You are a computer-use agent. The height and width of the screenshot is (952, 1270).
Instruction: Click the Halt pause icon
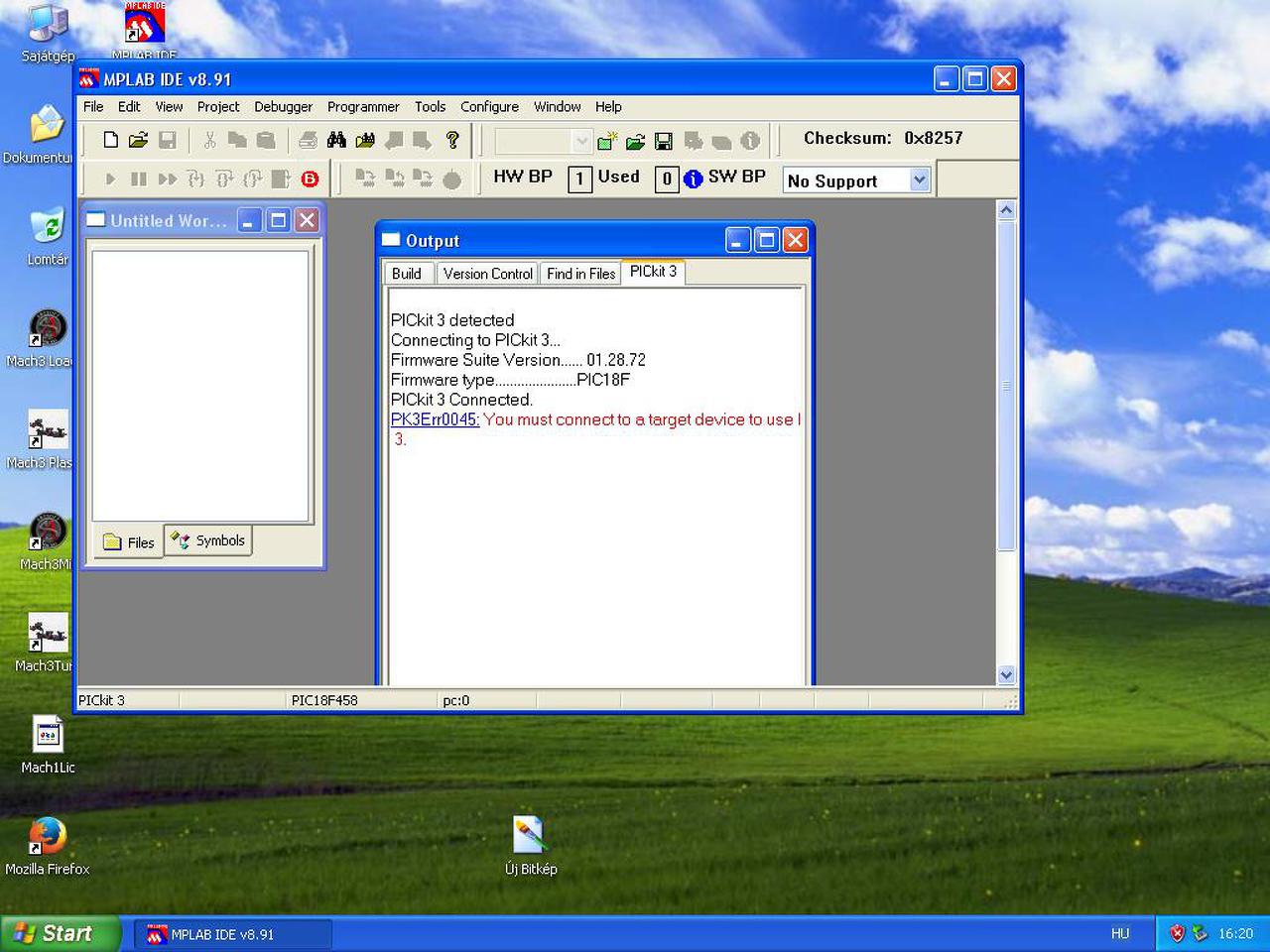click(x=139, y=179)
